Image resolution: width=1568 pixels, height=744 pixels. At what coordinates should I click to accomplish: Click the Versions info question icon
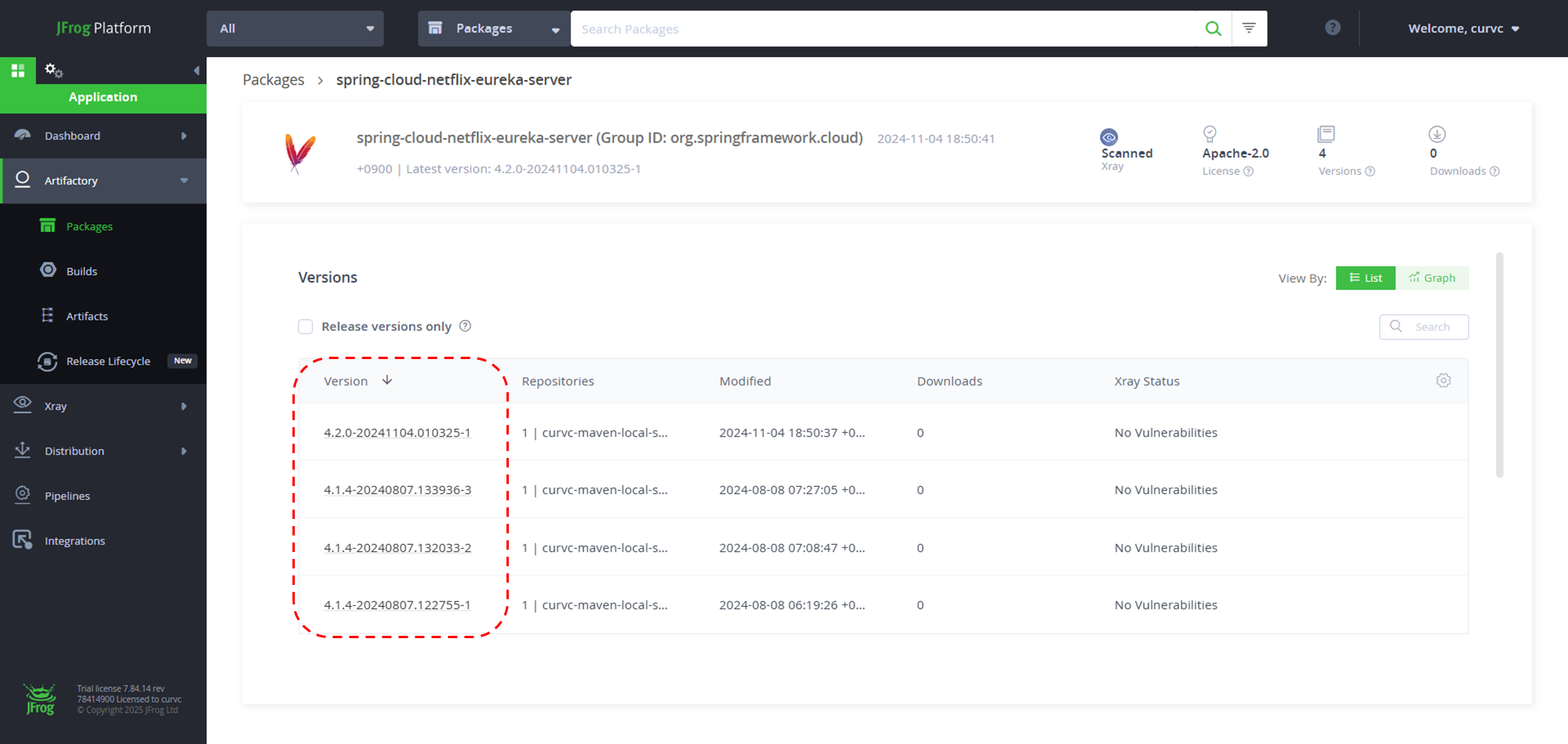point(1370,172)
